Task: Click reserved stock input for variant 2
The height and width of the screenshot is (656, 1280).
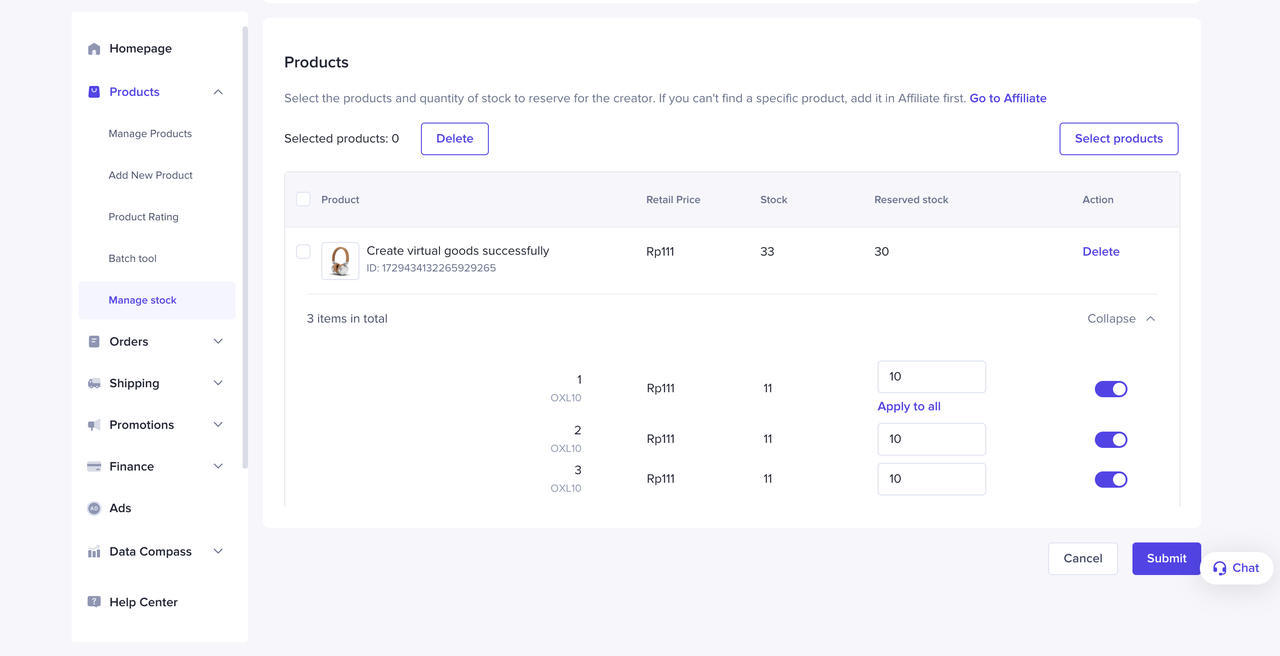Action: tap(931, 439)
